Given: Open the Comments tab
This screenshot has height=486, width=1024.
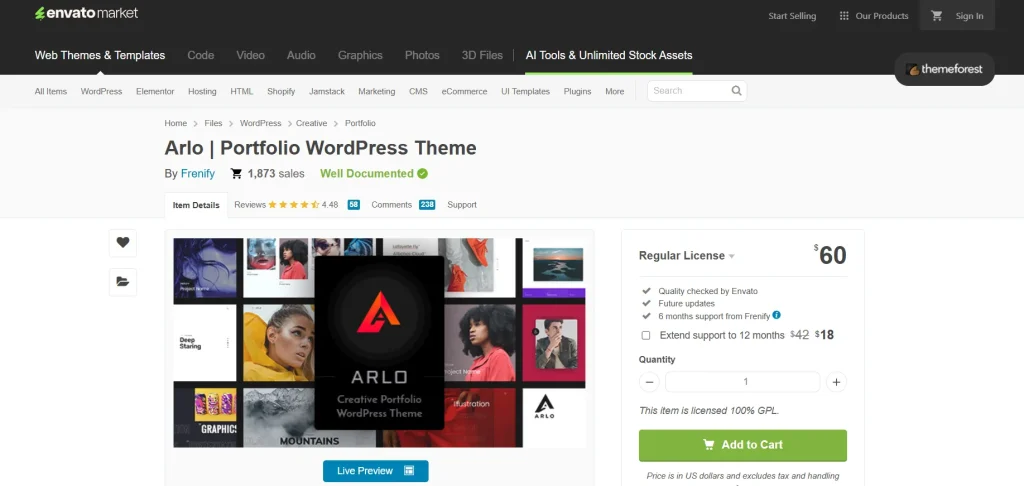Looking at the screenshot, I should [391, 204].
